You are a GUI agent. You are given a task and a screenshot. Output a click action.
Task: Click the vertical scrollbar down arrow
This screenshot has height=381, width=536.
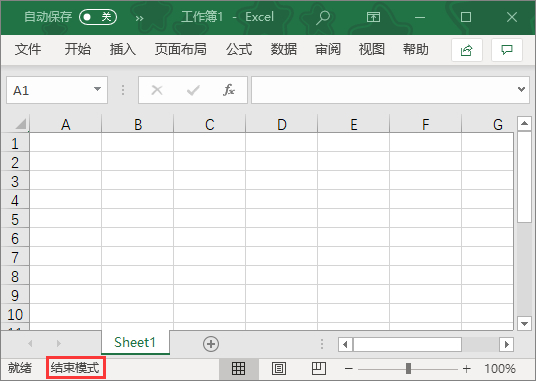(524, 323)
